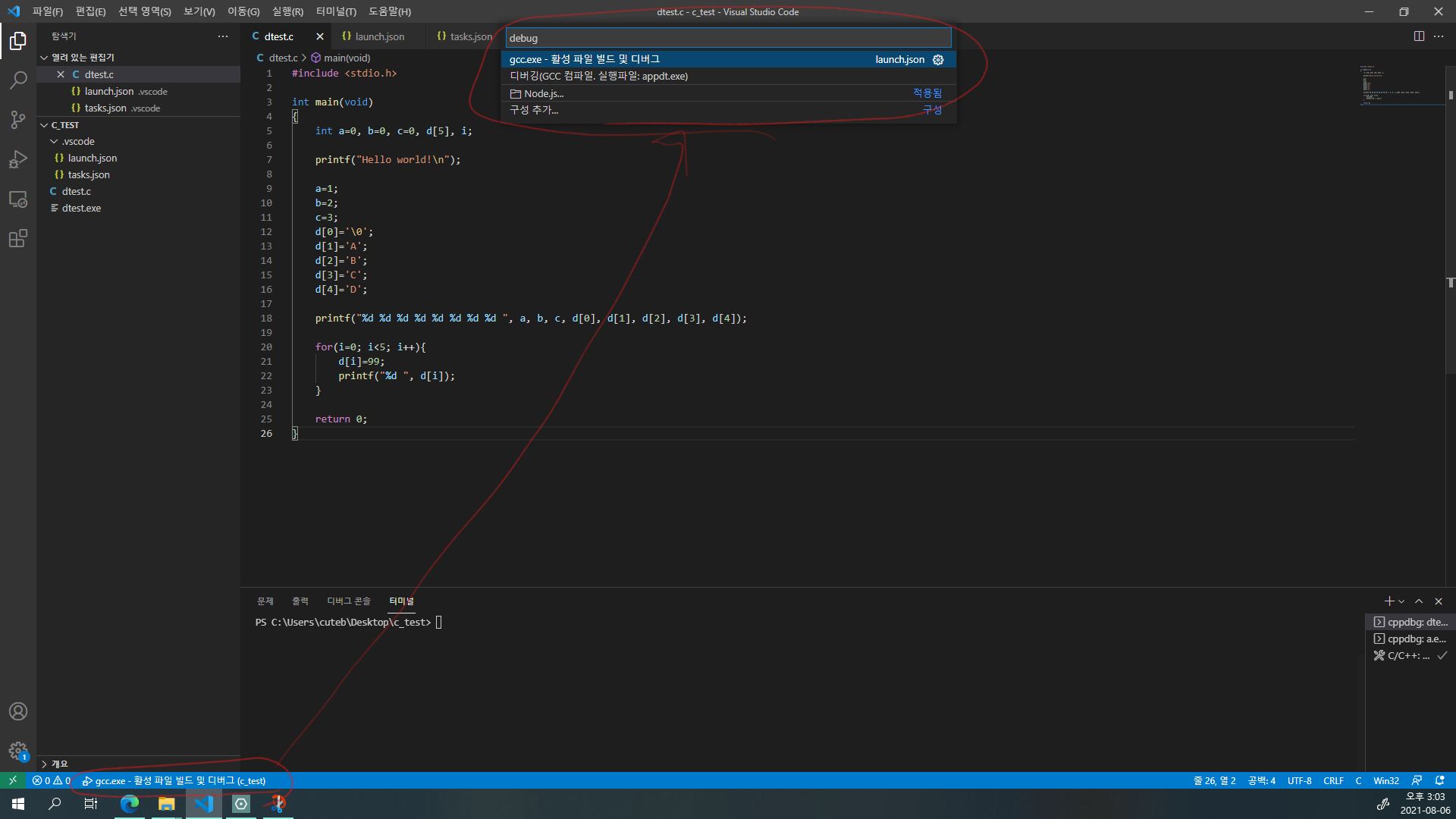Open the Run and Debug view
The image size is (1456, 819).
tap(18, 159)
